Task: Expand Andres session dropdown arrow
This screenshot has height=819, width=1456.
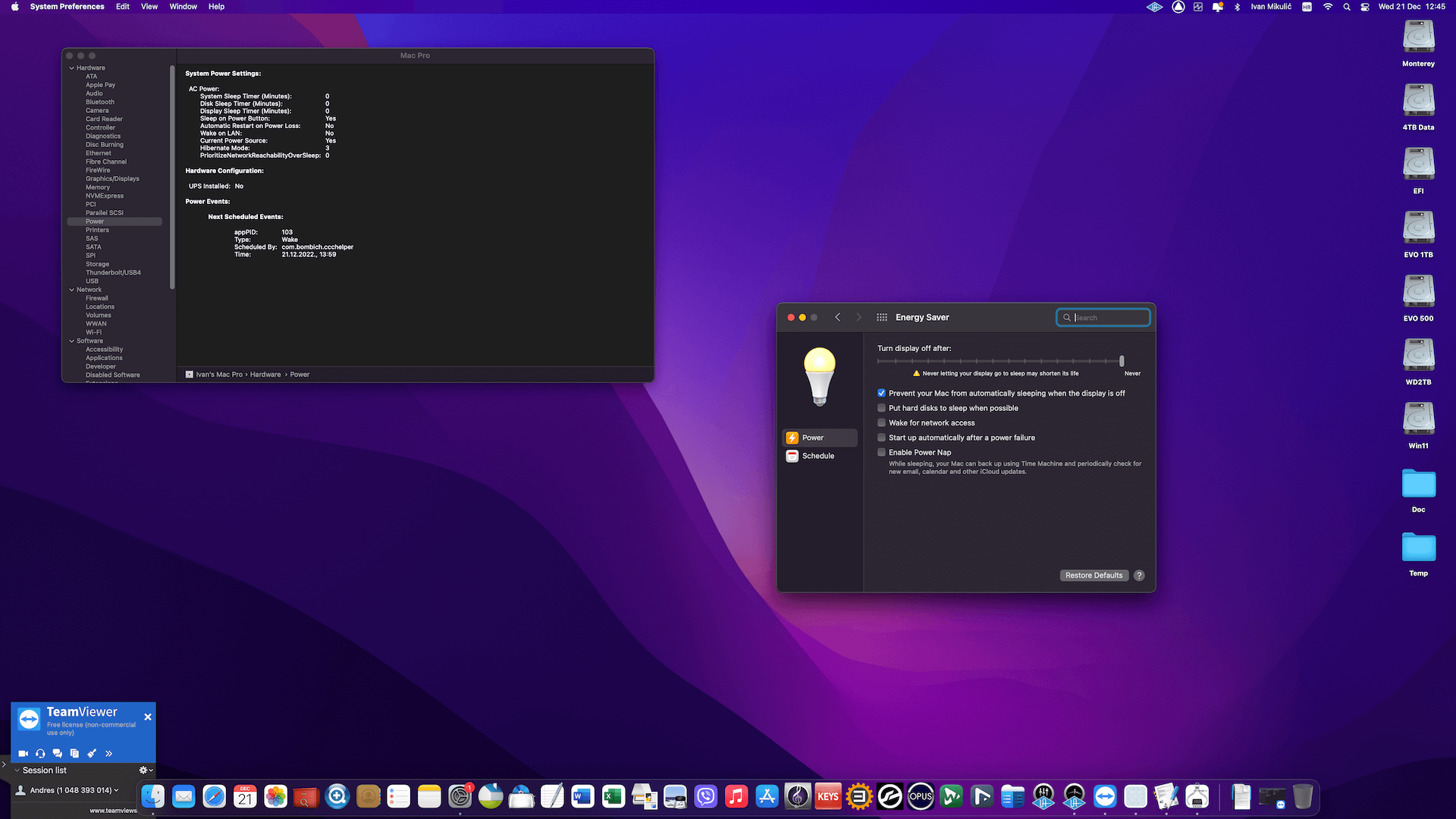Action: click(x=116, y=790)
